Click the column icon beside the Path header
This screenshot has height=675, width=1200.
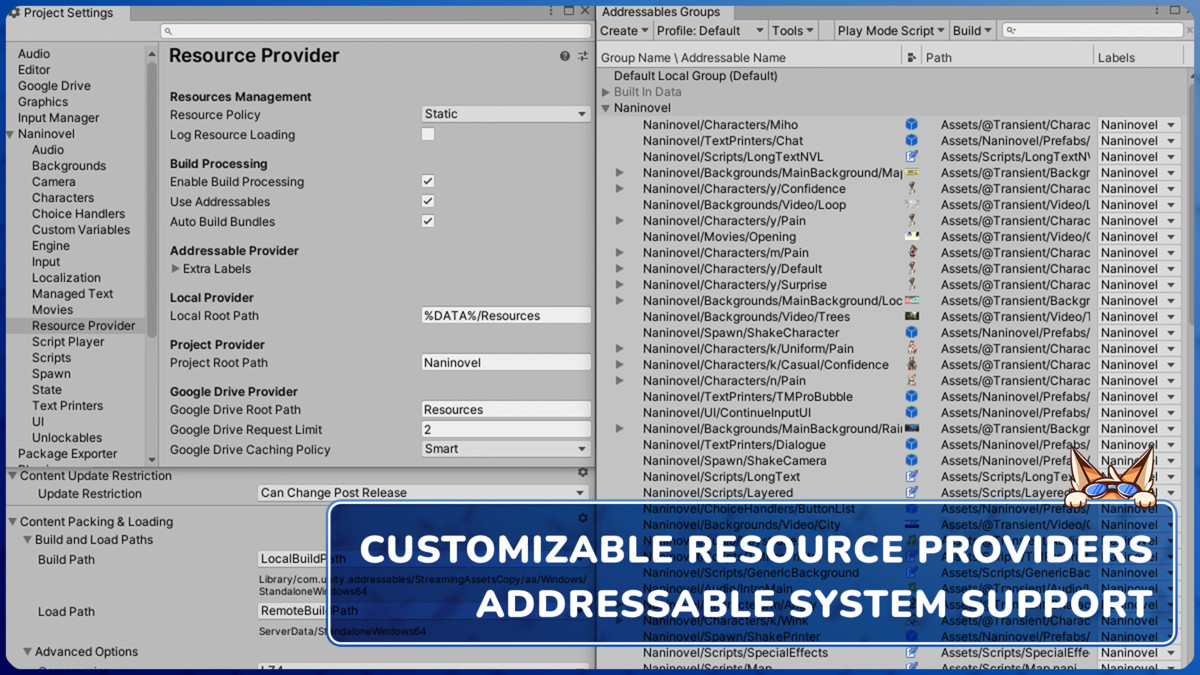pyautogui.click(x=911, y=58)
